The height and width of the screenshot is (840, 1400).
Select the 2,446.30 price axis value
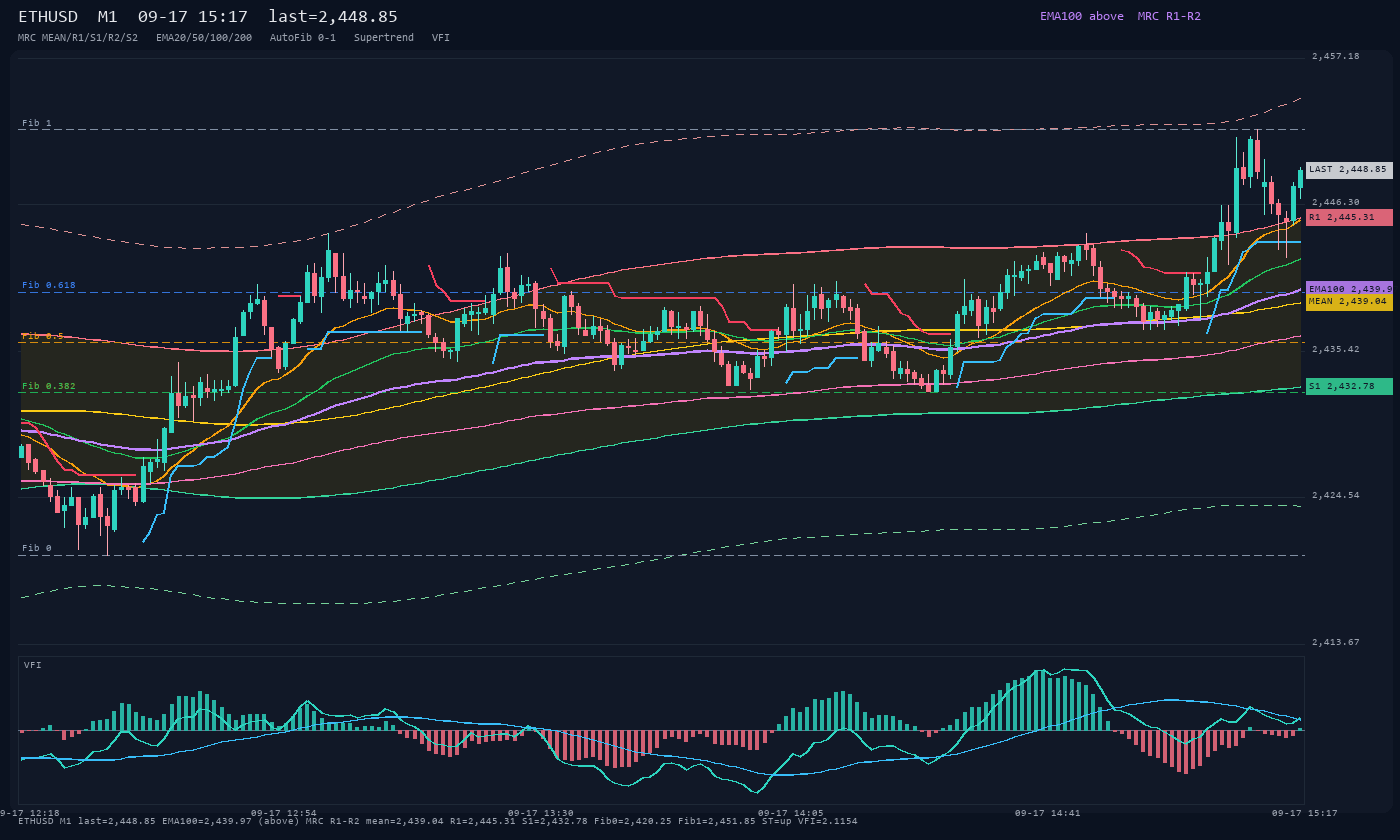click(x=1336, y=202)
